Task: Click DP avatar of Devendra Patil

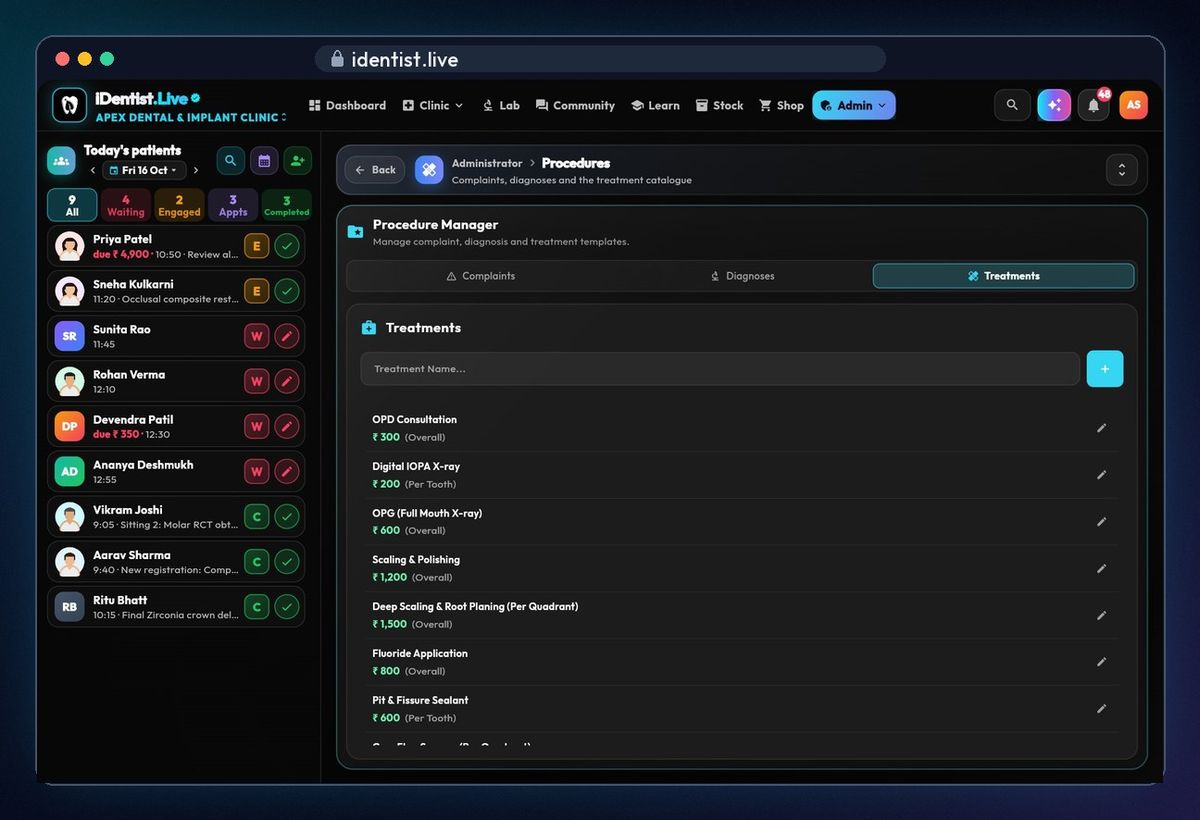Action: (69, 426)
